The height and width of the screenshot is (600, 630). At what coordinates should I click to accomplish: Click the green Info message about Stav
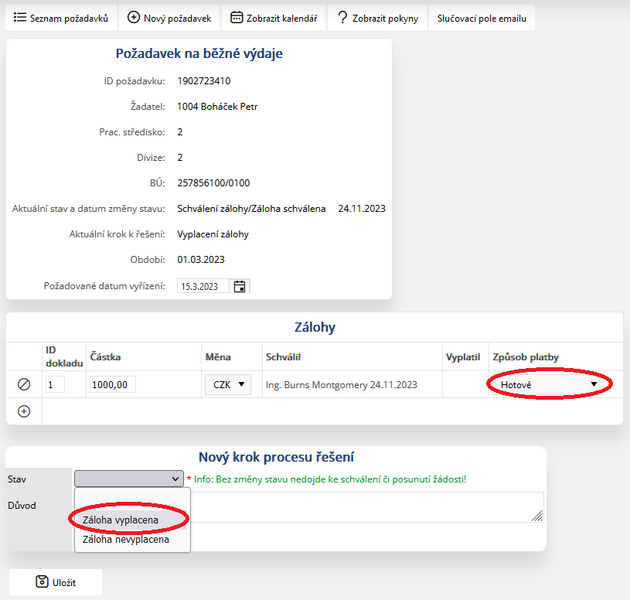(330, 479)
